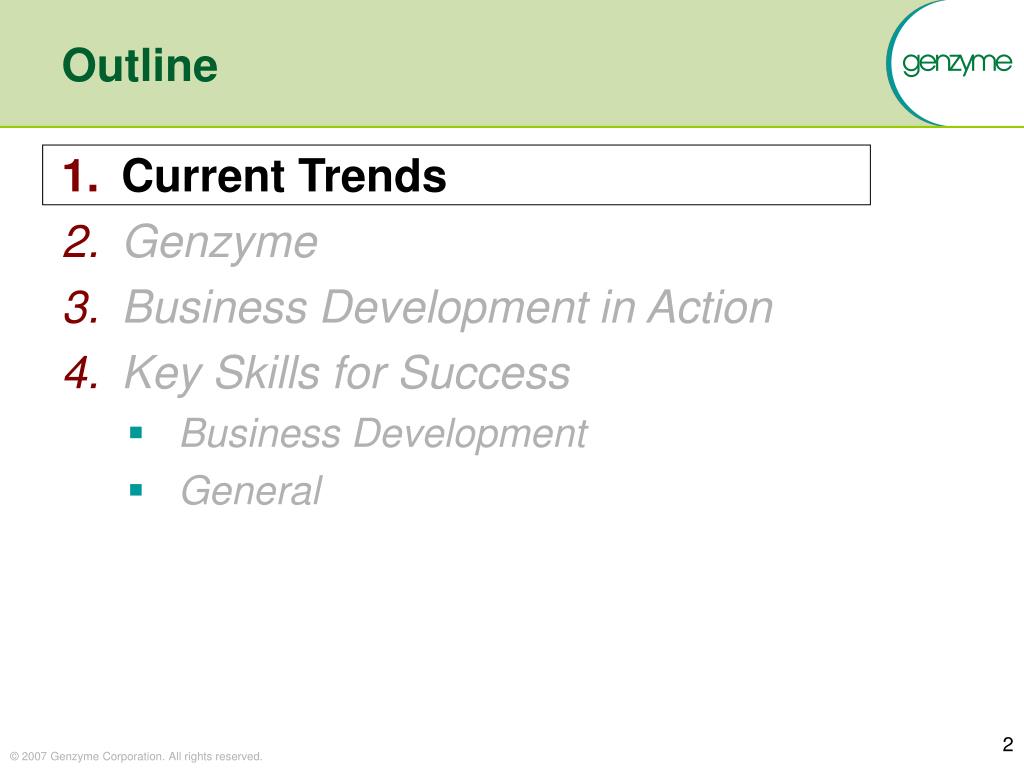The width and height of the screenshot is (1024, 768).
Task: Click the Current Trends heading
Action: coord(284,176)
